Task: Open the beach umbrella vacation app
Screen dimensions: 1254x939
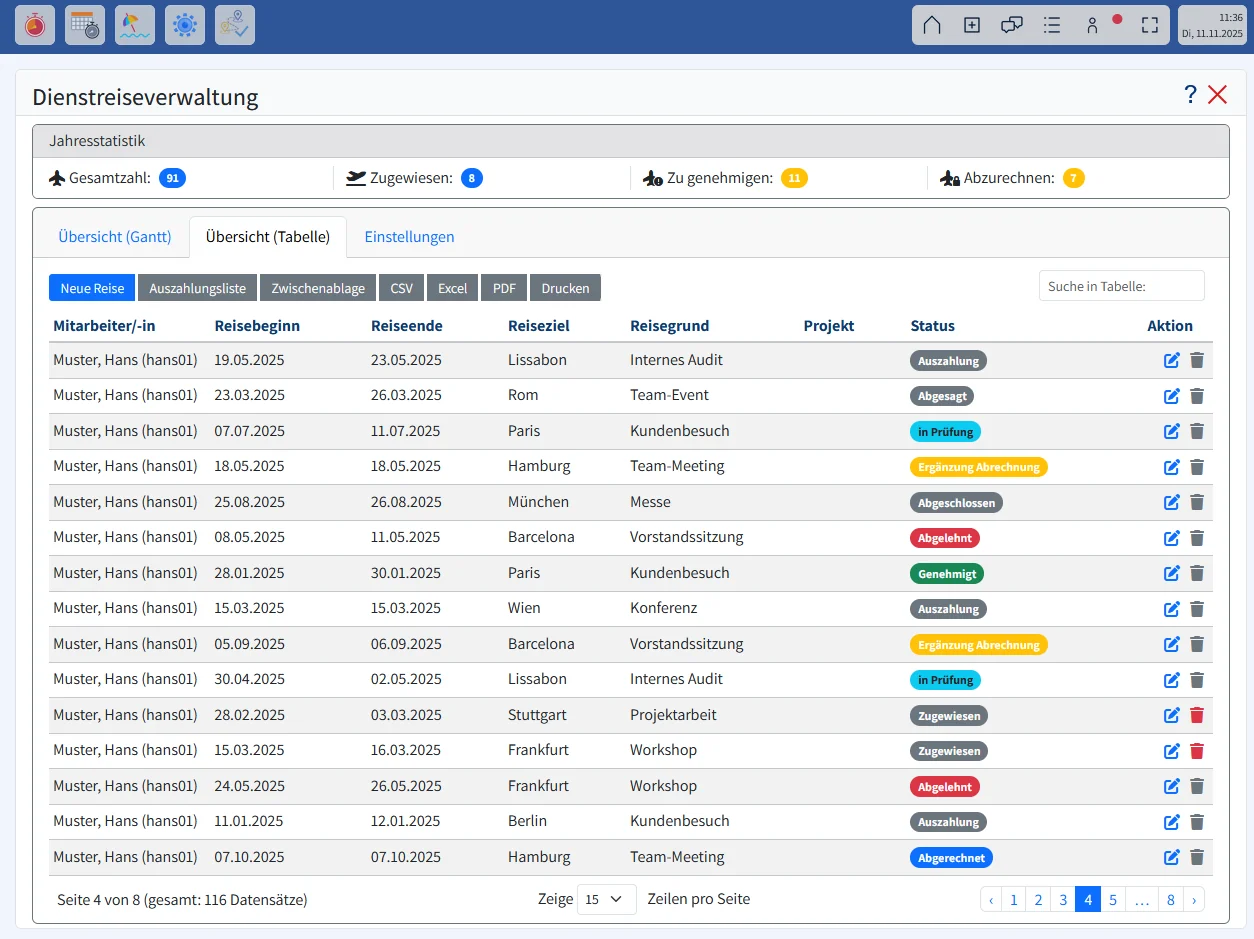Action: pyautogui.click(x=135, y=25)
